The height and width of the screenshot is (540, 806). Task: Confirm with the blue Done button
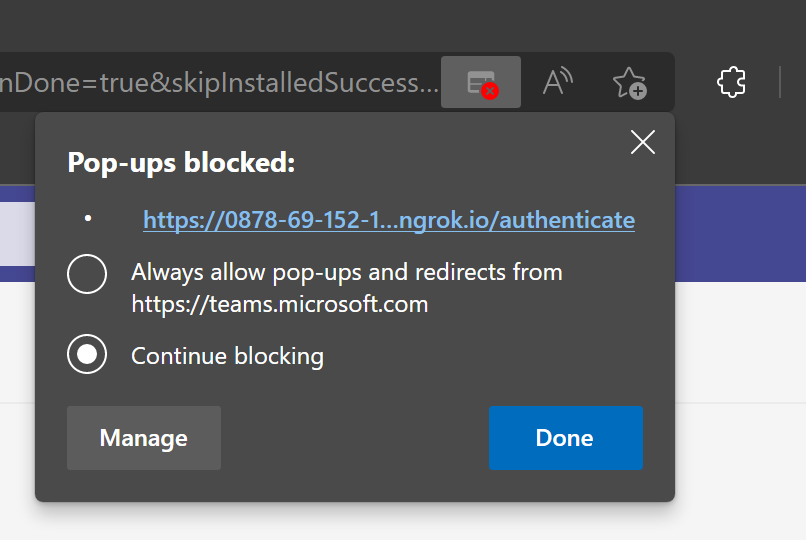coord(565,438)
